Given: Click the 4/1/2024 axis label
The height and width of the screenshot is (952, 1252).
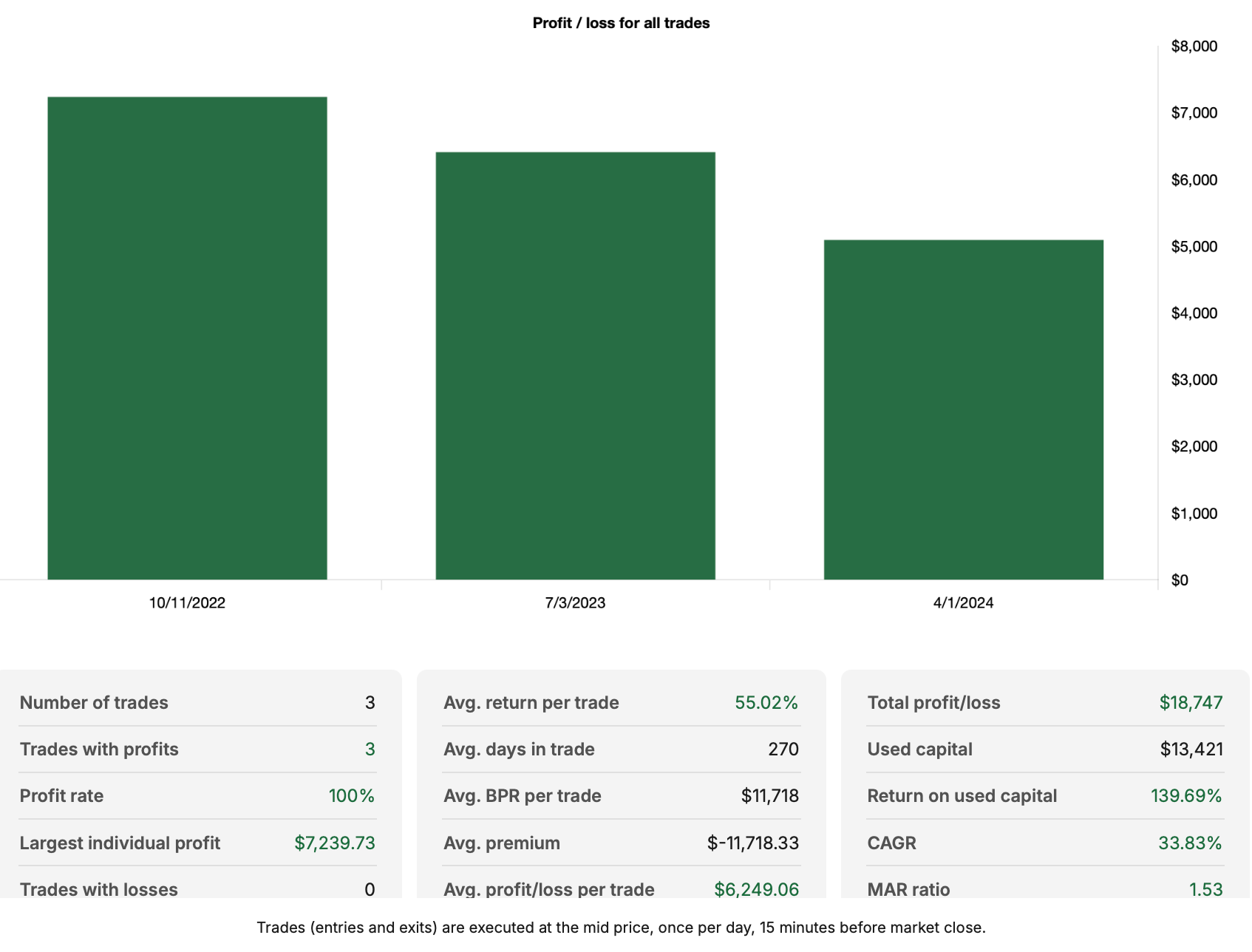Looking at the screenshot, I should (962, 602).
